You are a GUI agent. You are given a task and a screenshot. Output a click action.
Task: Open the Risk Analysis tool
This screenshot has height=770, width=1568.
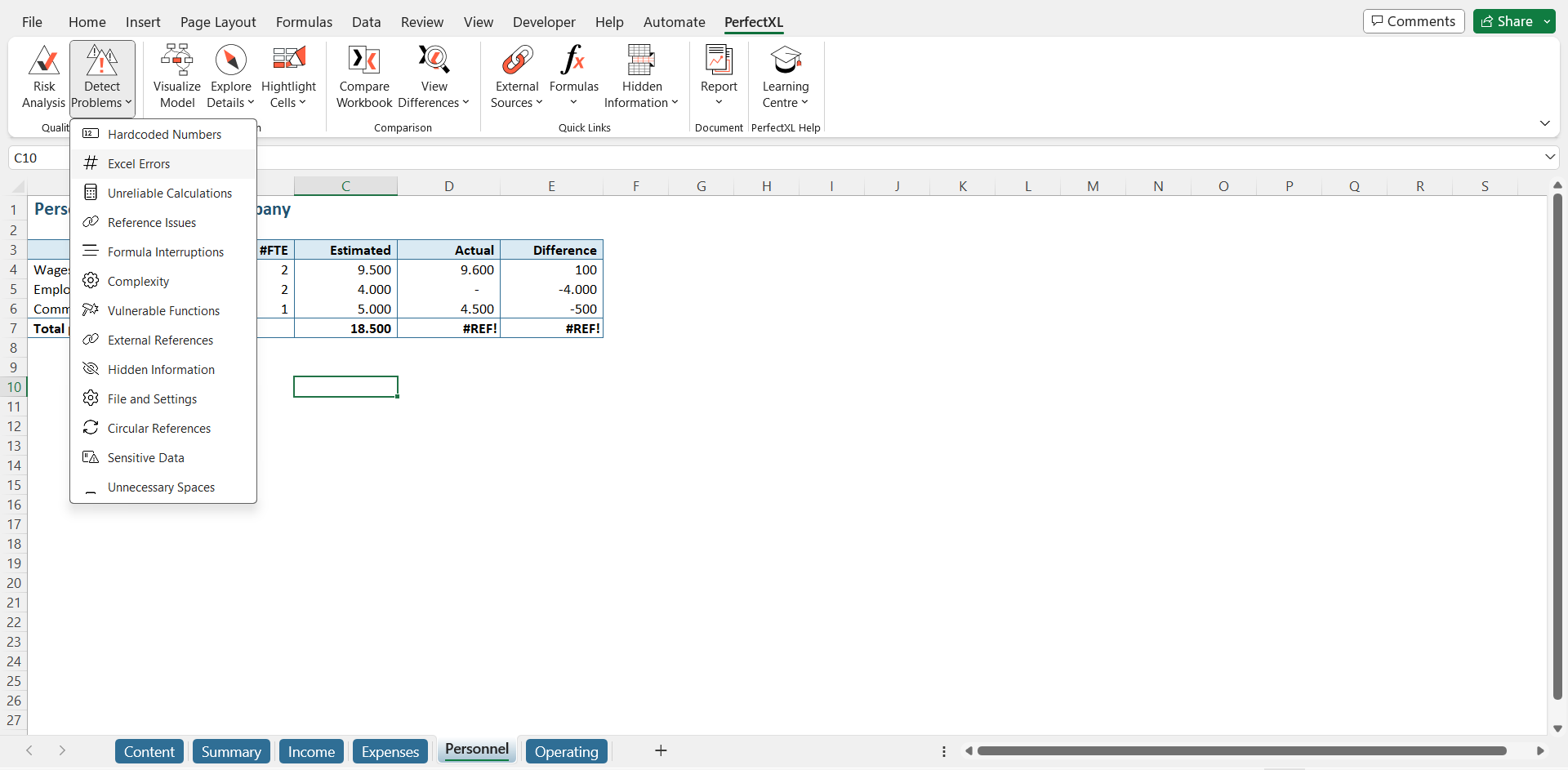click(44, 78)
